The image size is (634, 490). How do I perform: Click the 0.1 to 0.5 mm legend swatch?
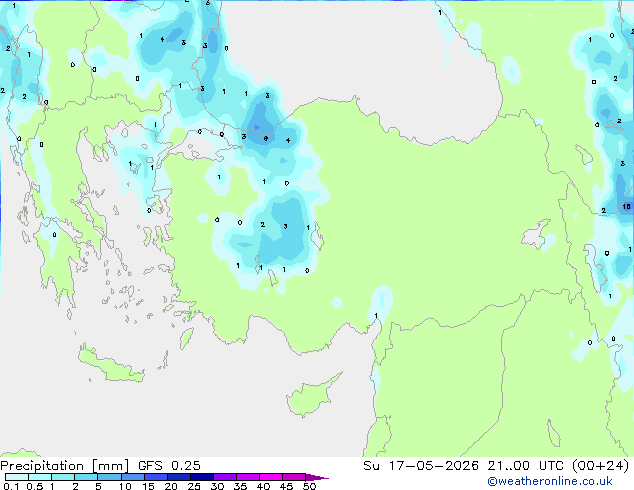pos(17,477)
